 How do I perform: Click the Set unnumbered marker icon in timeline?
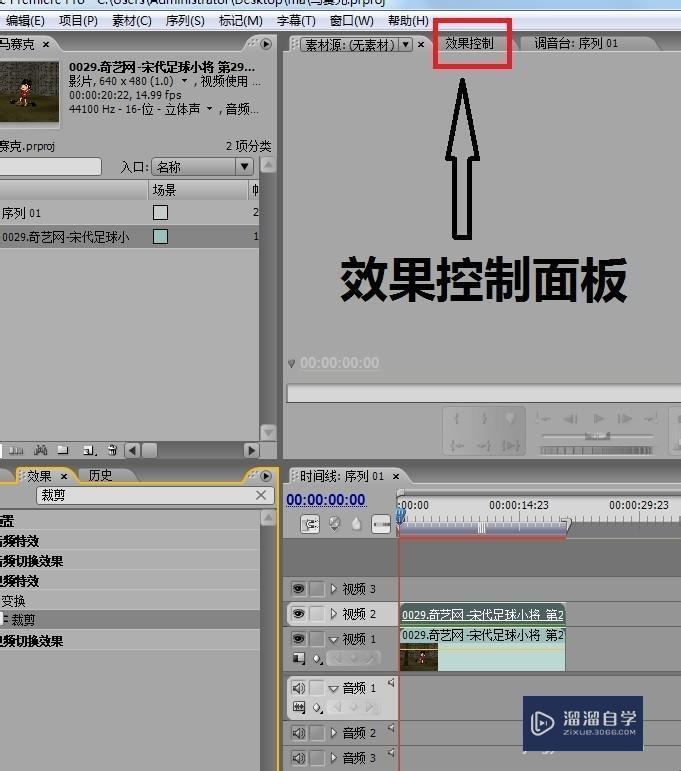point(356,524)
